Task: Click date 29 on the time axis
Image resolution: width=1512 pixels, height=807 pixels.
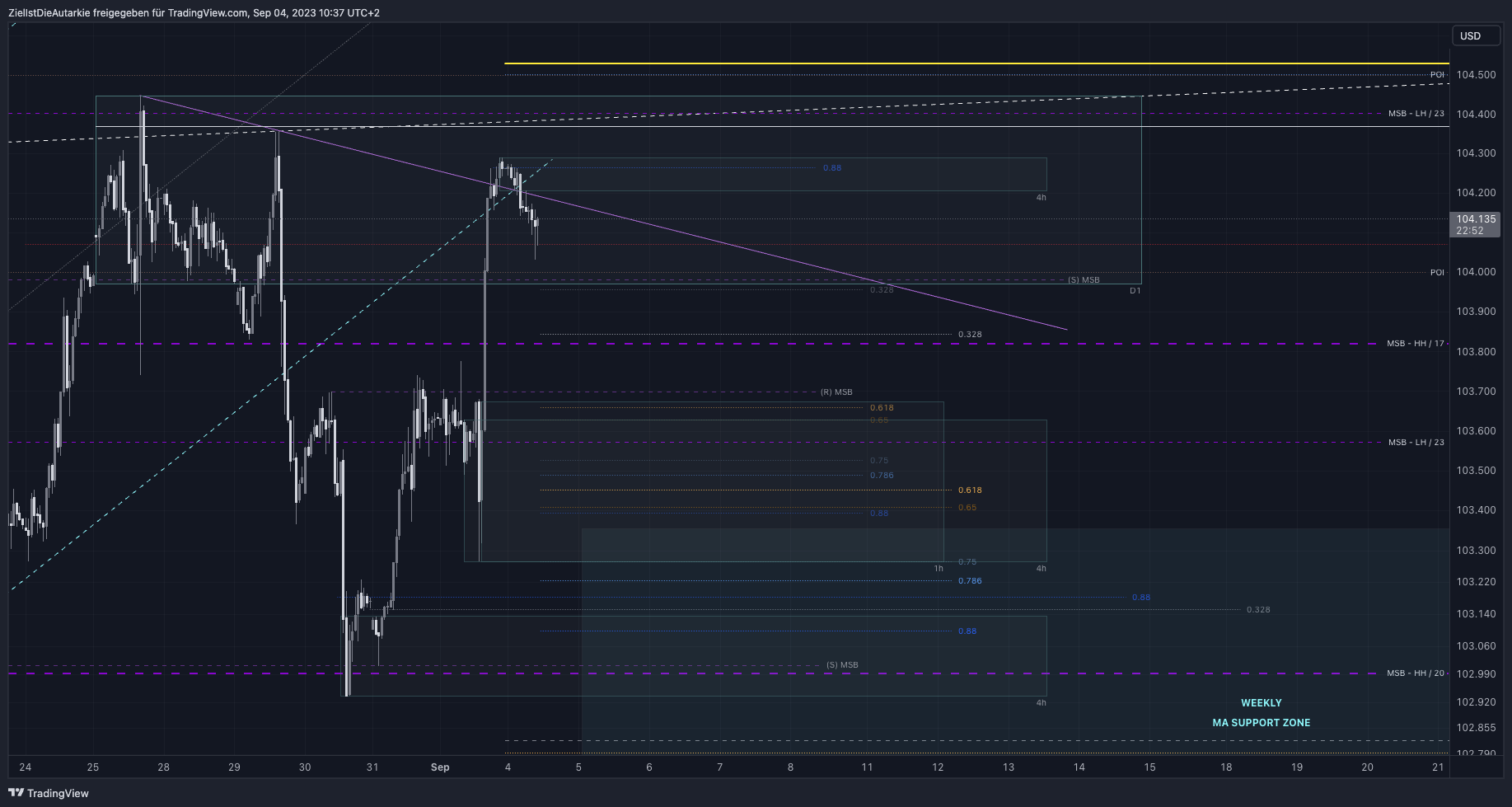Action: tap(235, 767)
